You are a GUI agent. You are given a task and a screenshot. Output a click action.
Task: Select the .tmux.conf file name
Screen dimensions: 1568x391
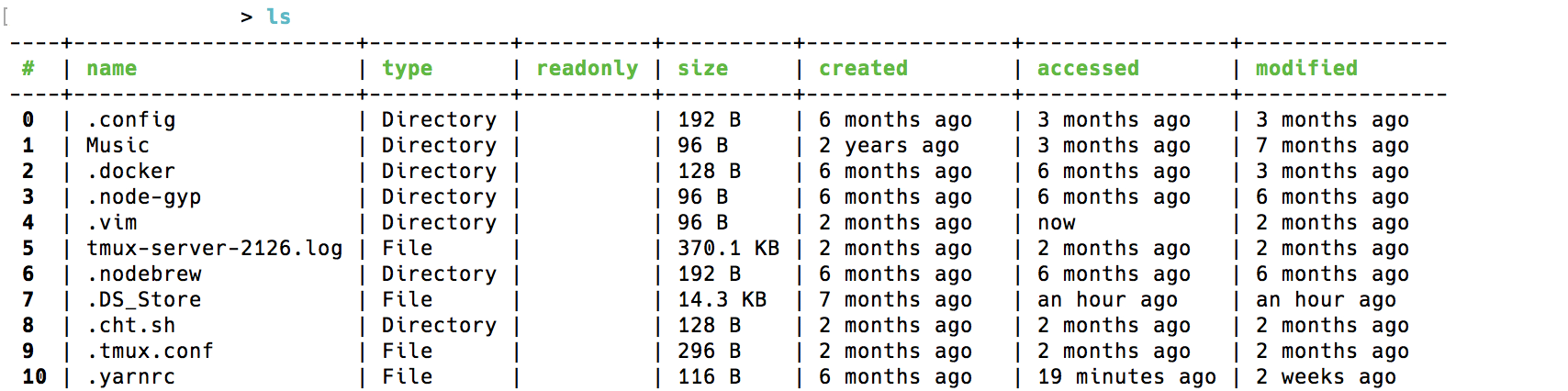(x=150, y=351)
